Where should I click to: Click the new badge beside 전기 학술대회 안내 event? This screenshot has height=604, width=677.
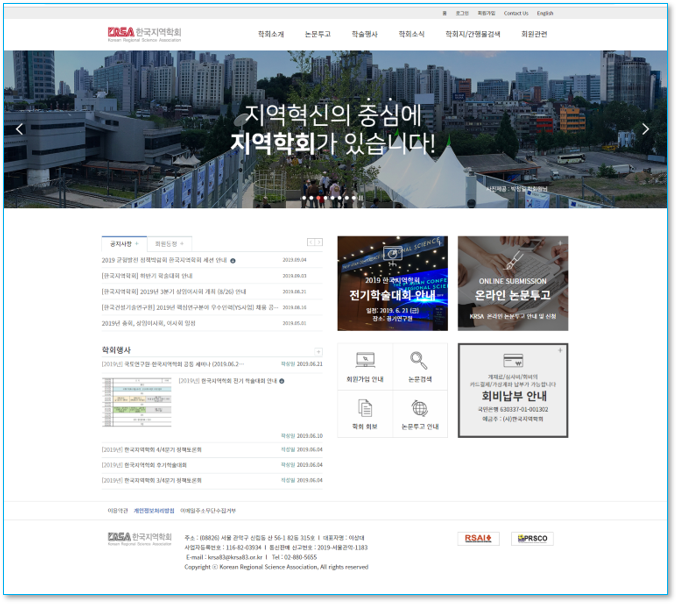tap(282, 381)
